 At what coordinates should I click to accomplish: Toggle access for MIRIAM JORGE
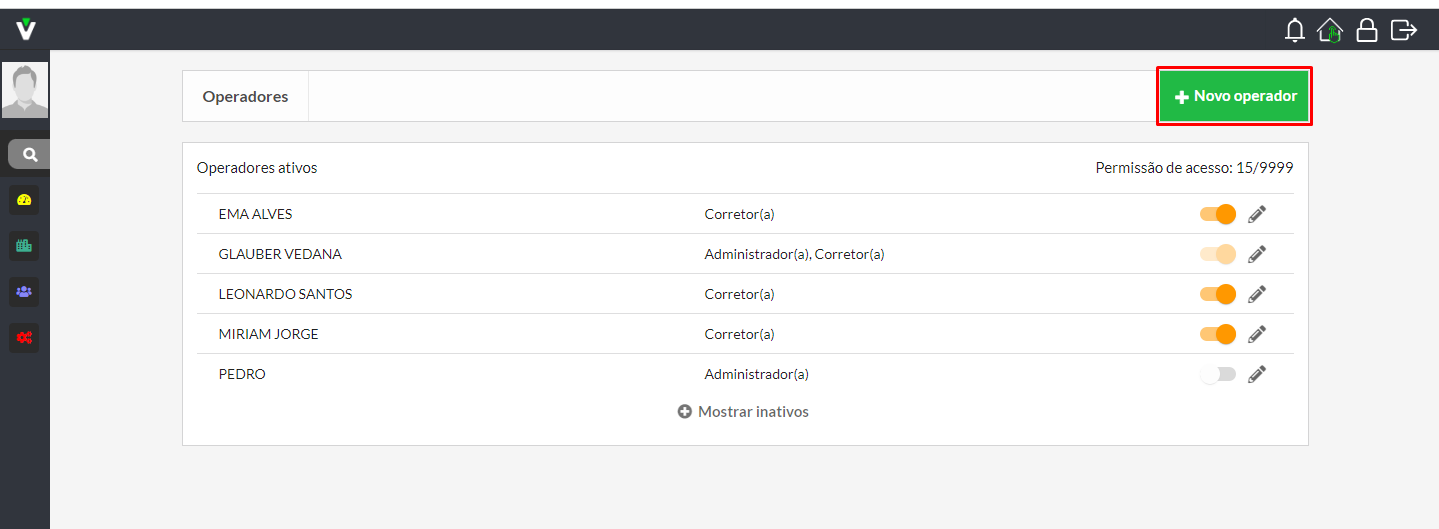pos(1218,334)
